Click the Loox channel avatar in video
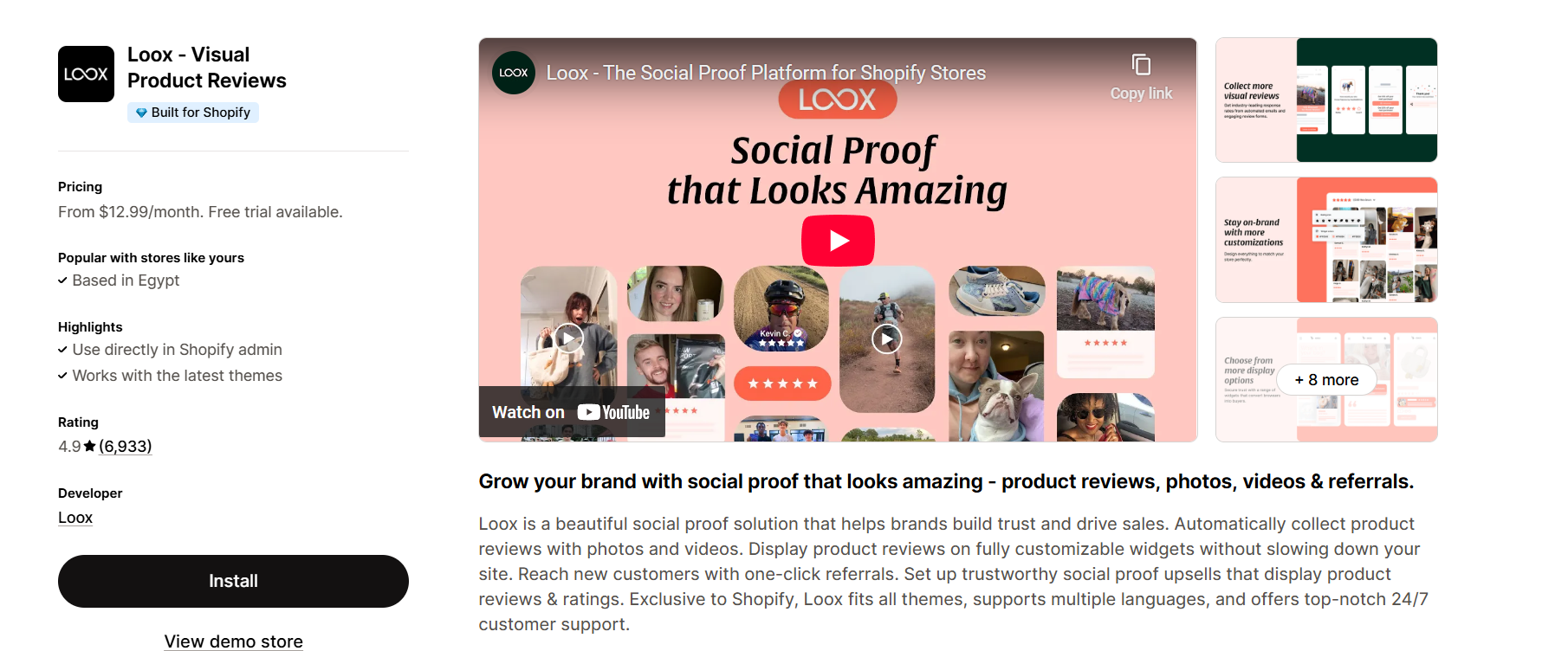Image resolution: width=1568 pixels, height=651 pixels. pos(514,73)
